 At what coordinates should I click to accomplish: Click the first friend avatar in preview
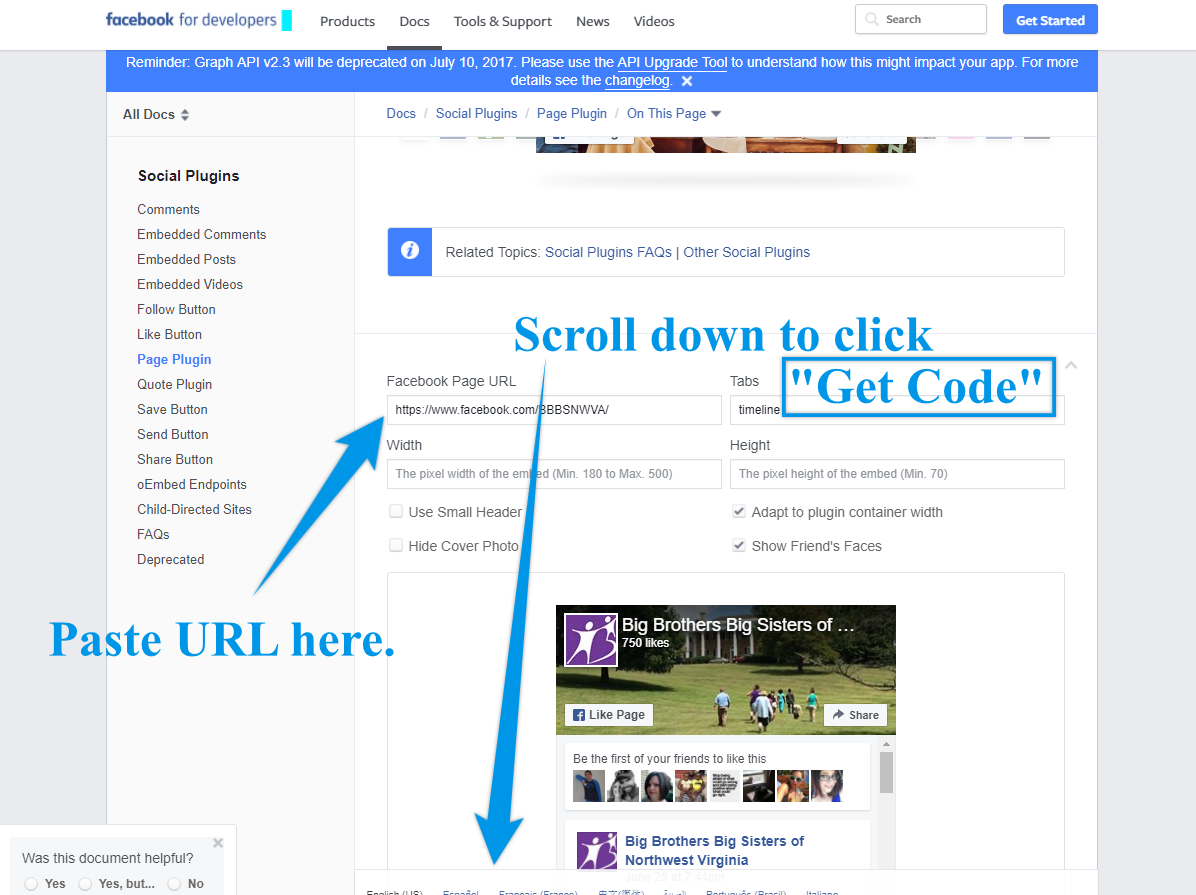[589, 786]
